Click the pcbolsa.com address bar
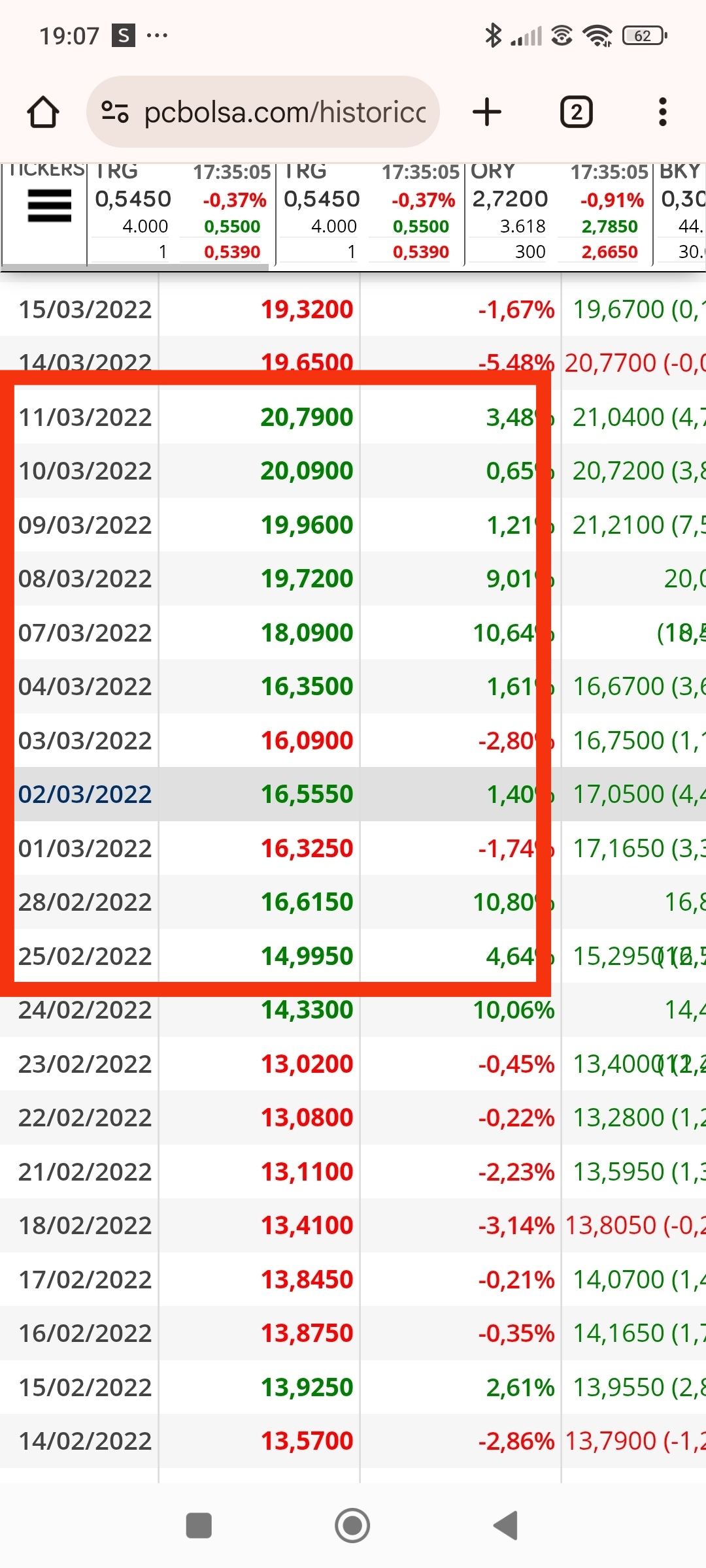Image resolution: width=706 pixels, height=1568 pixels. point(263,112)
